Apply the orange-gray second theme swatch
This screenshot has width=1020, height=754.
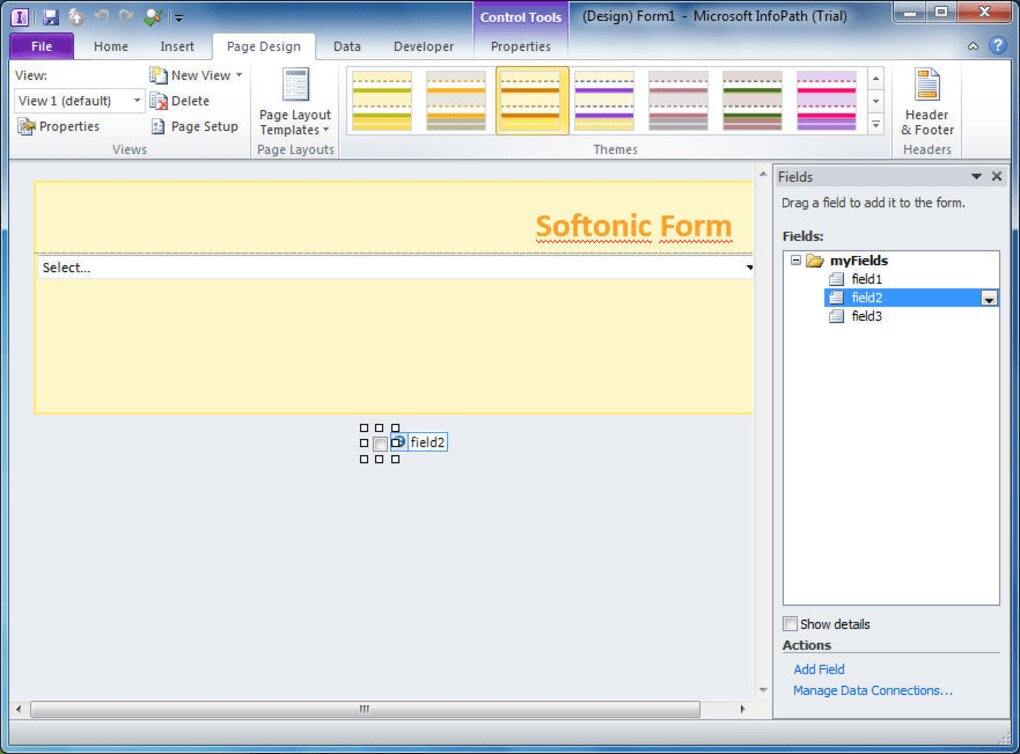456,100
